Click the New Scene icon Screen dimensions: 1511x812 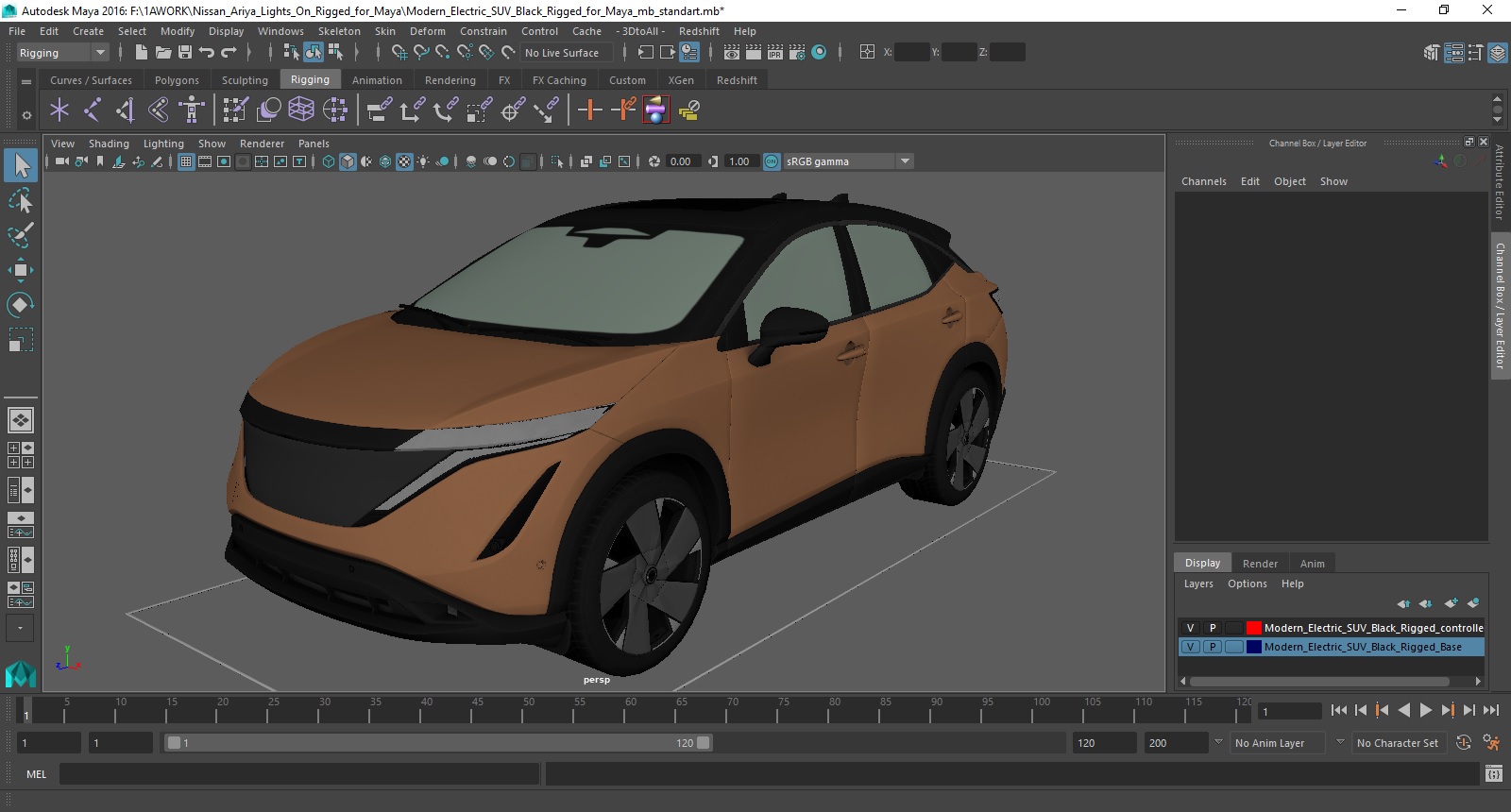(x=141, y=53)
